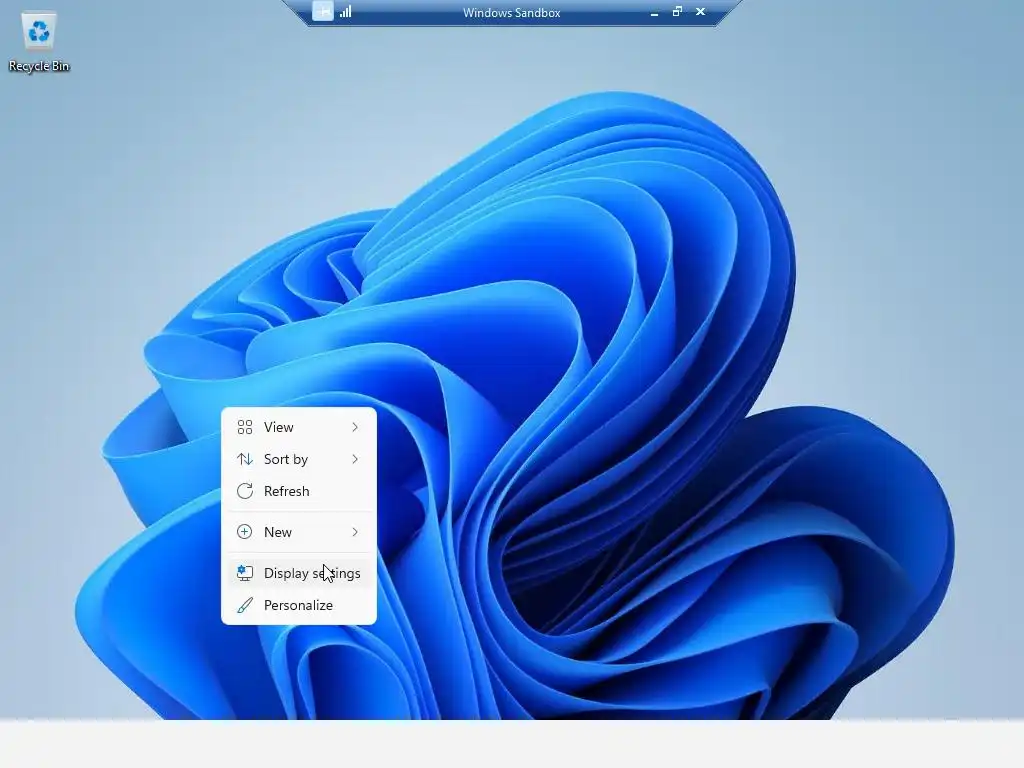The height and width of the screenshot is (768, 1024).
Task: Select Refresh in the context menu
Action: click(x=298, y=491)
